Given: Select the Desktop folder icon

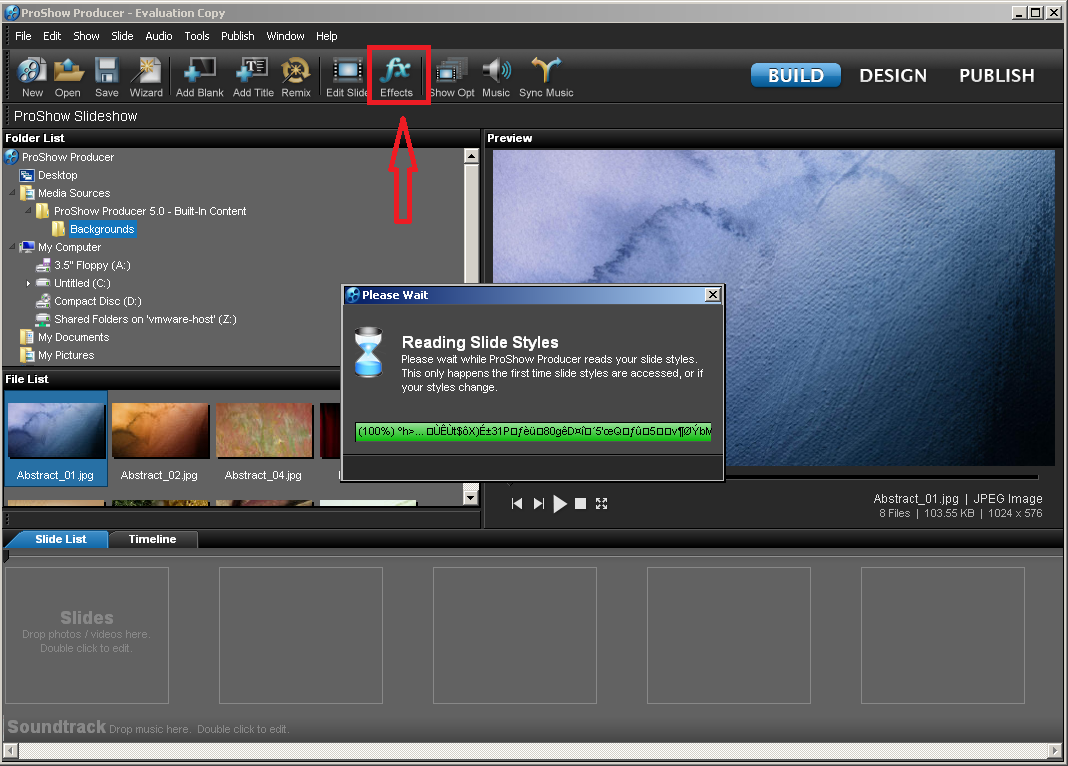Looking at the screenshot, I should 27,175.
